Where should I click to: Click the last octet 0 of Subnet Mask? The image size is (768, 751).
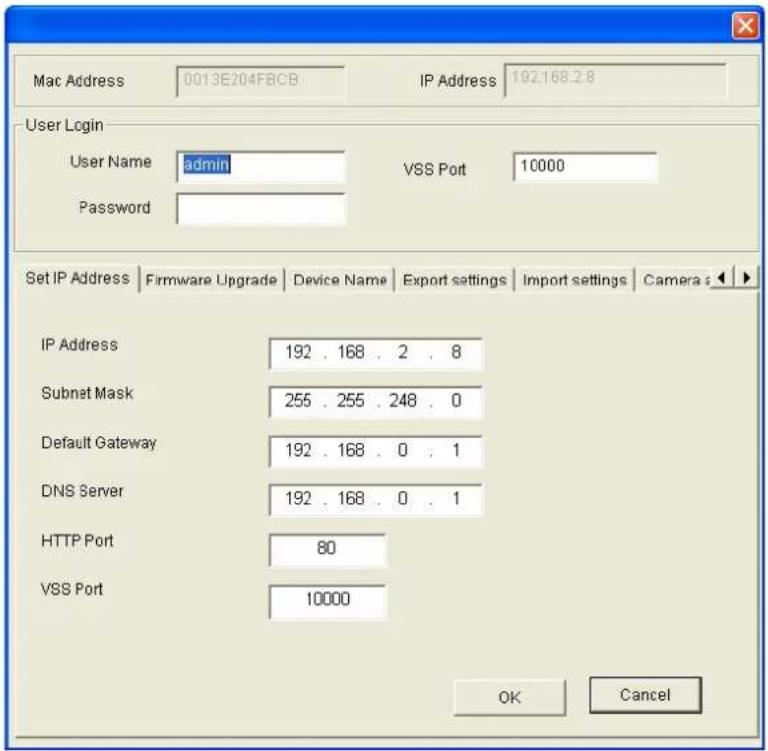[456, 401]
